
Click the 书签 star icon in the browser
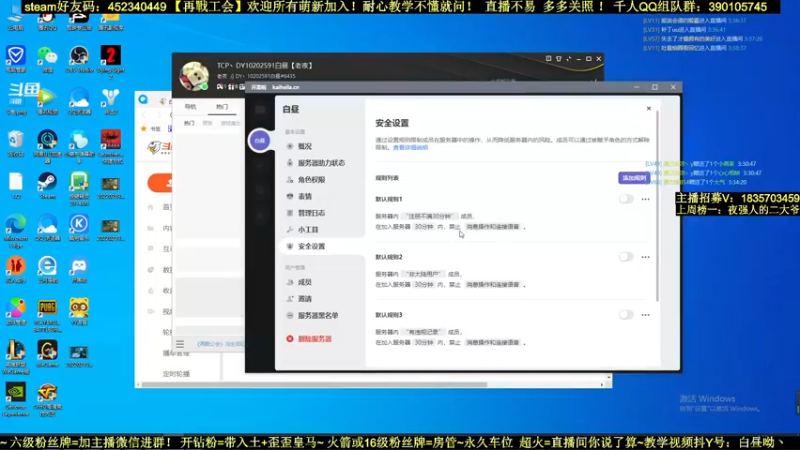[144, 129]
